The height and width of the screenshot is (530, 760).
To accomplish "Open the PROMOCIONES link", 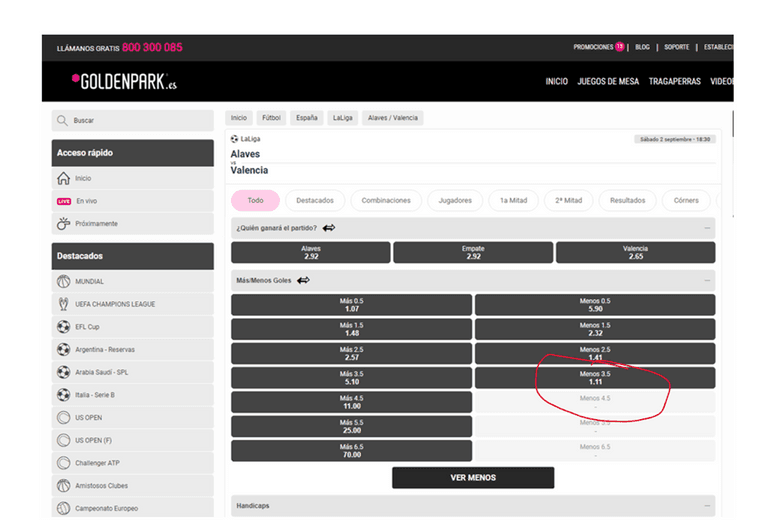I will [593, 47].
